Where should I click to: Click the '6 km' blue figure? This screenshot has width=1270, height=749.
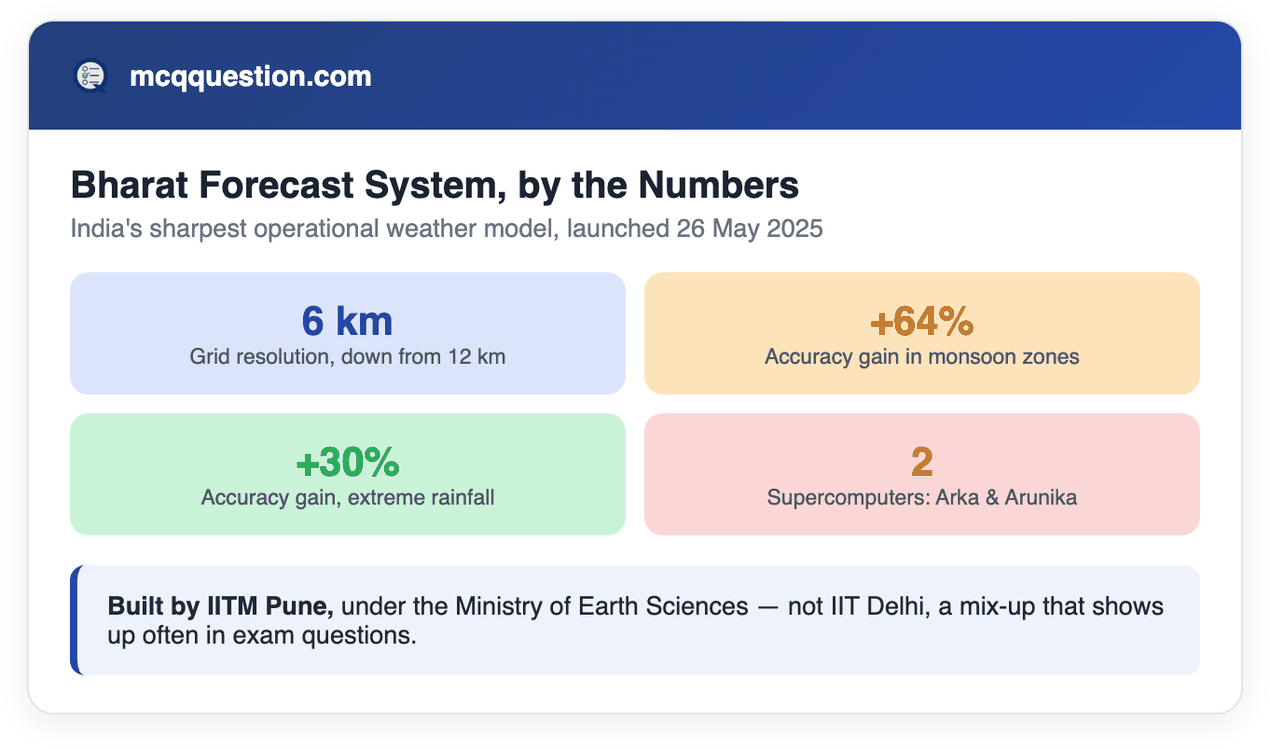point(347,321)
